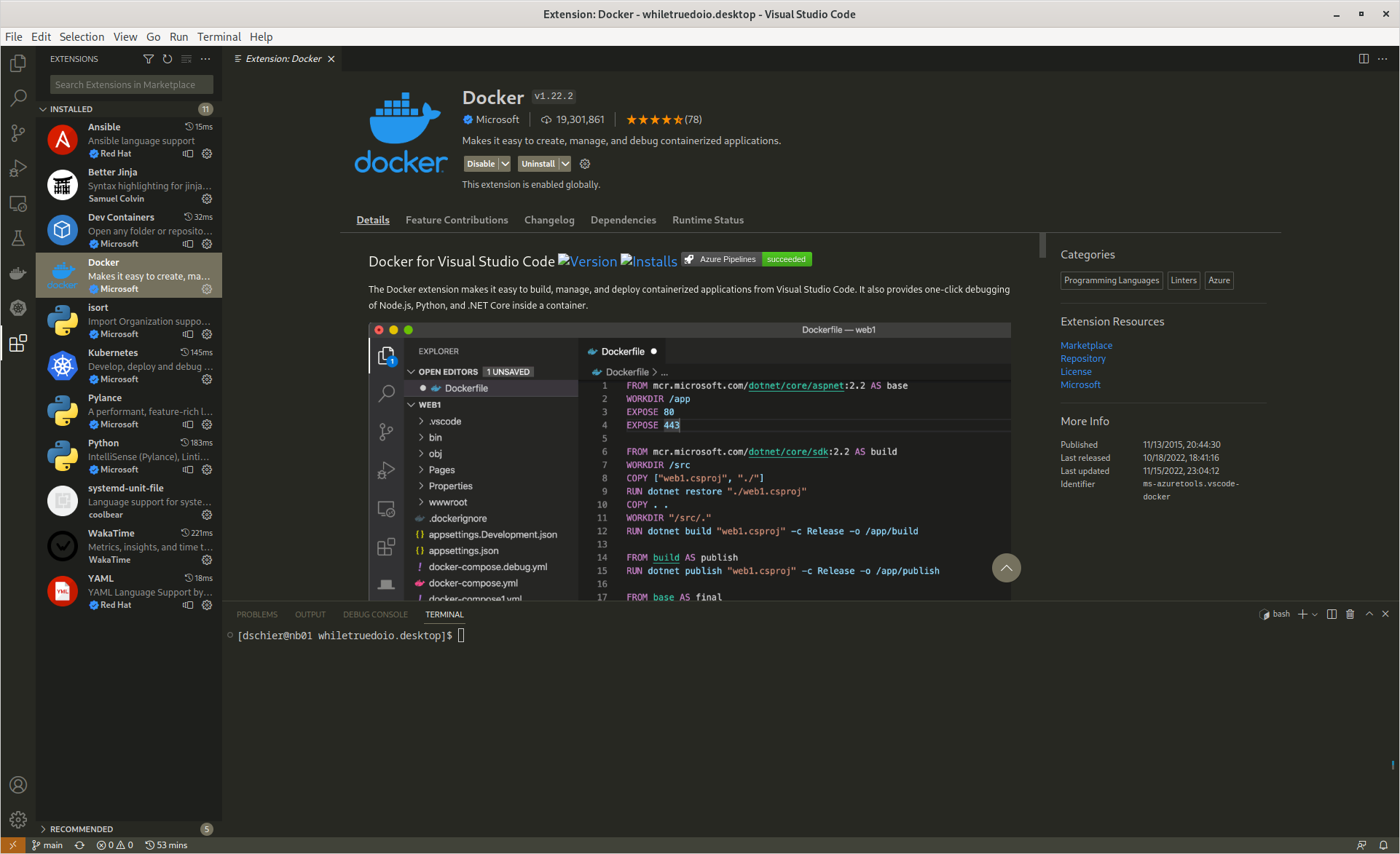Split the terminal panel
This screenshot has width=1400, height=854.
pyautogui.click(x=1332, y=614)
